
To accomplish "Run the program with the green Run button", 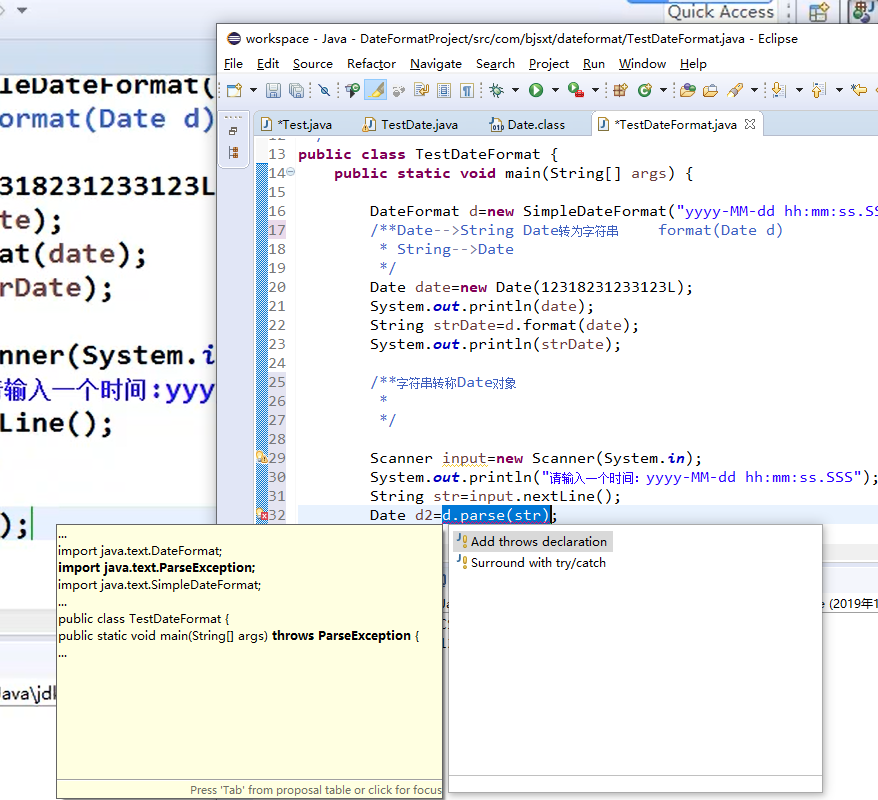I will pyautogui.click(x=536, y=90).
